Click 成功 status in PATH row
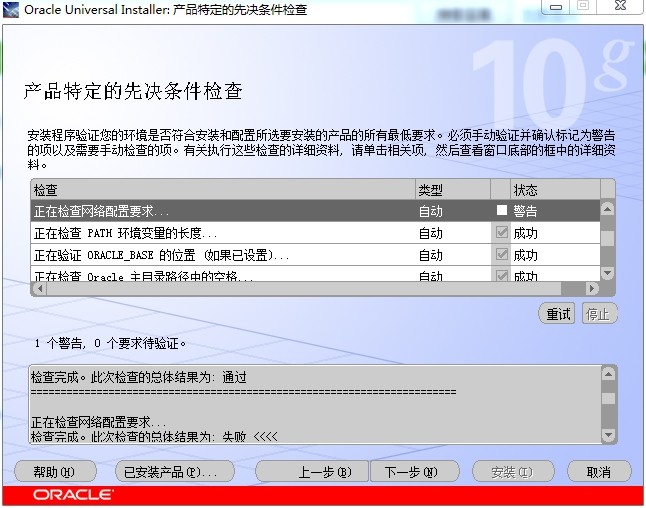 click(525, 233)
